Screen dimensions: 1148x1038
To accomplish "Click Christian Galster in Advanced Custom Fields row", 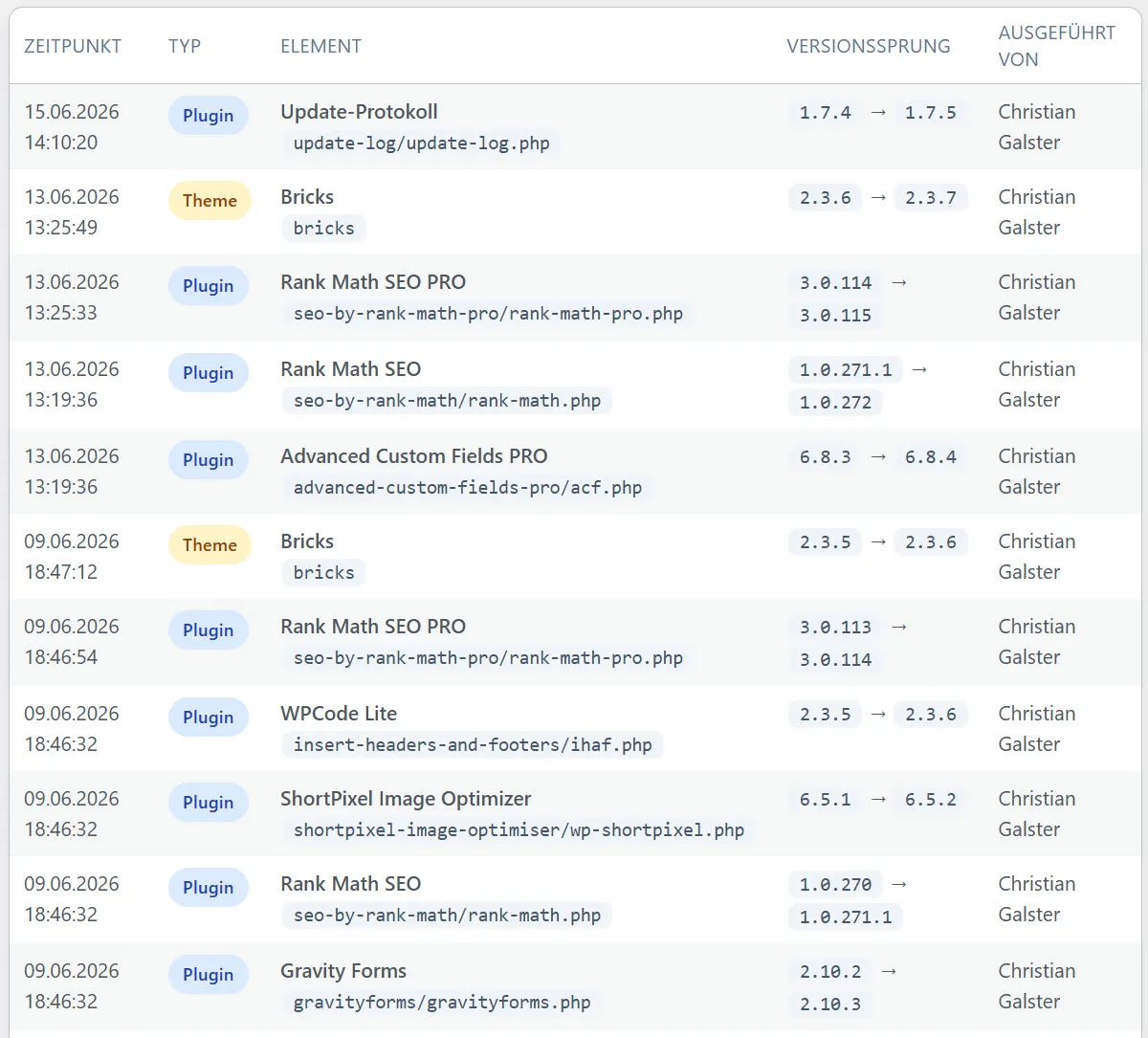I will tap(1036, 472).
